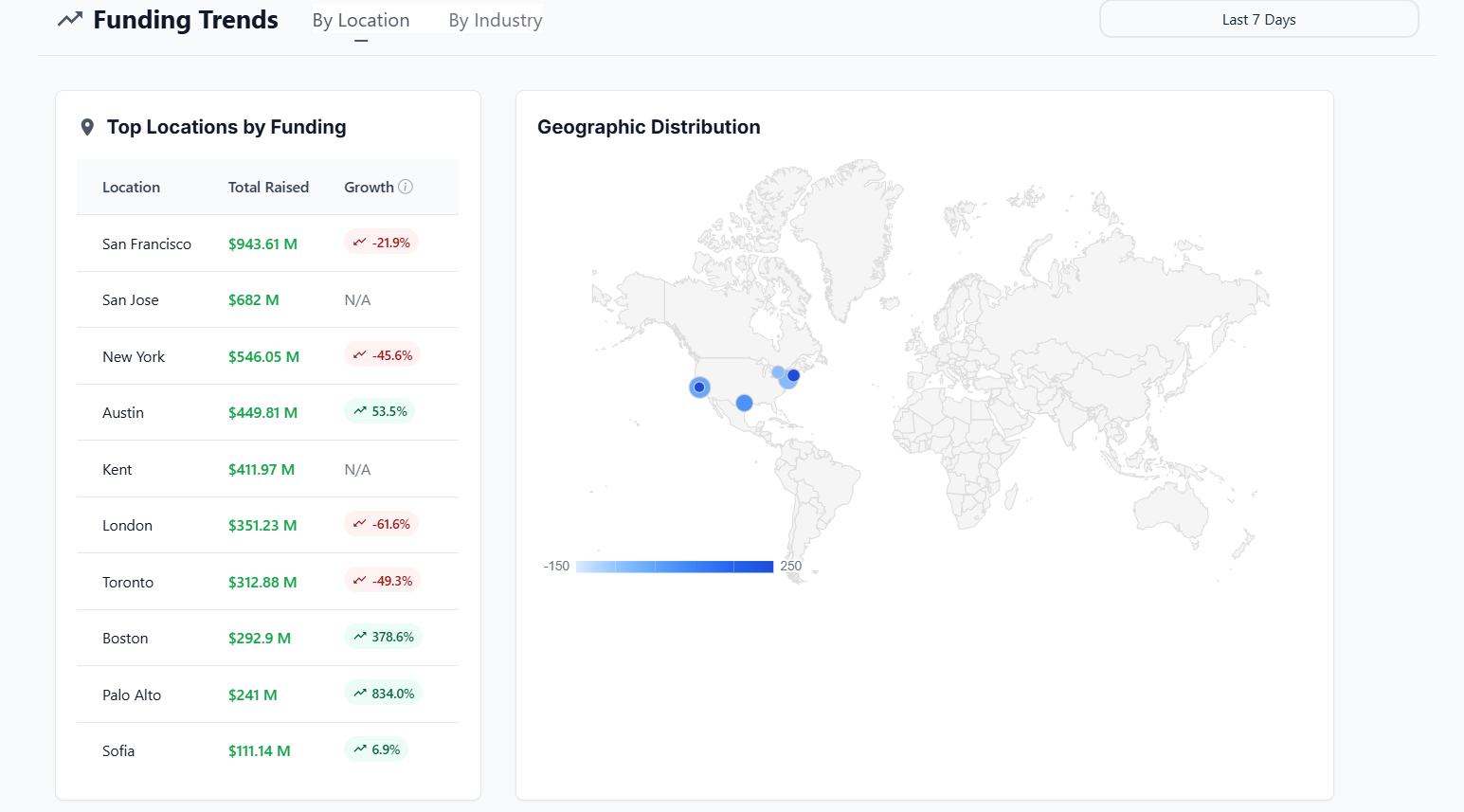
Task: Click London's downward trend icon
Action: tap(359, 523)
